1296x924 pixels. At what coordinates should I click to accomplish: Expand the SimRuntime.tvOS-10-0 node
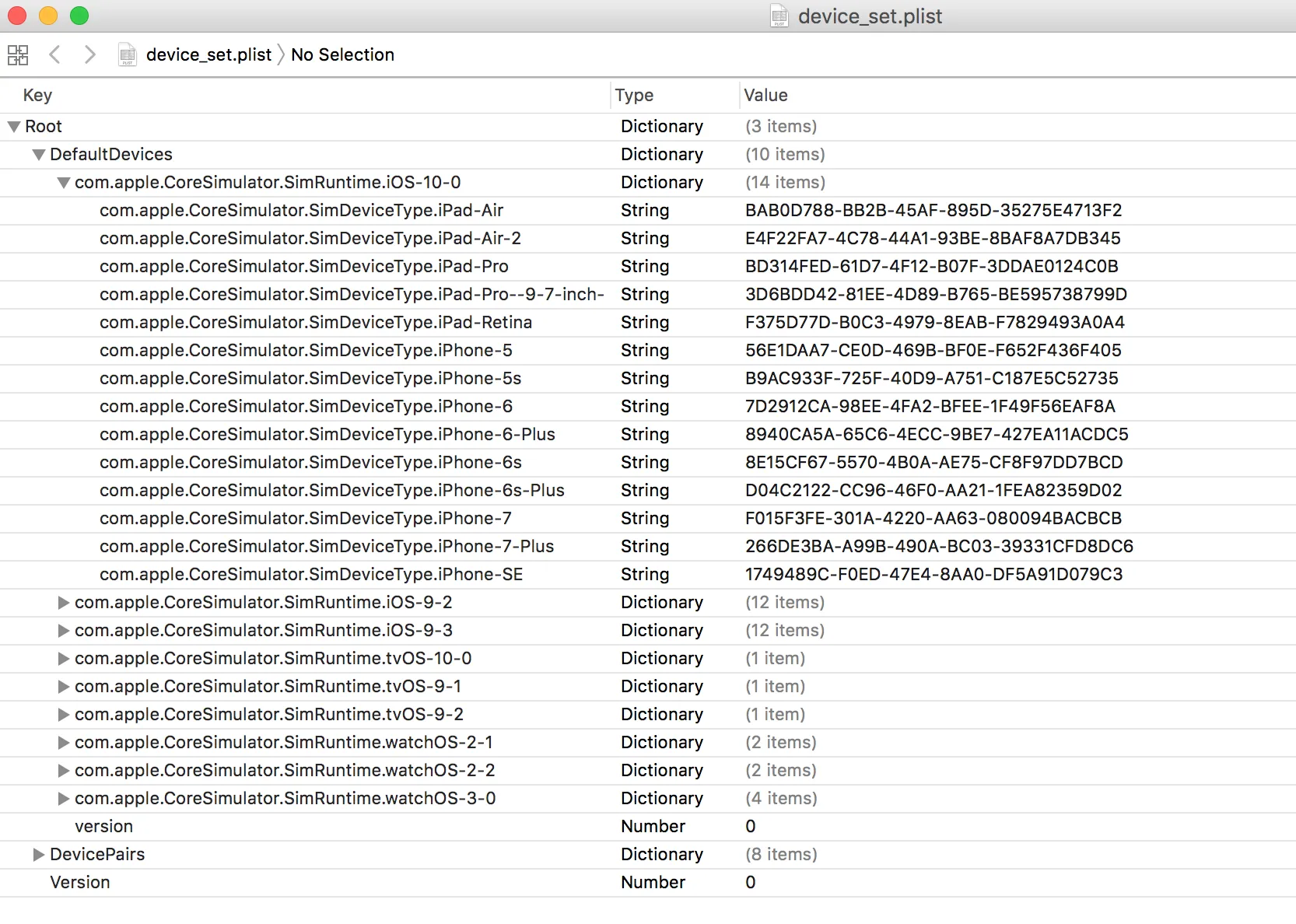(64, 659)
